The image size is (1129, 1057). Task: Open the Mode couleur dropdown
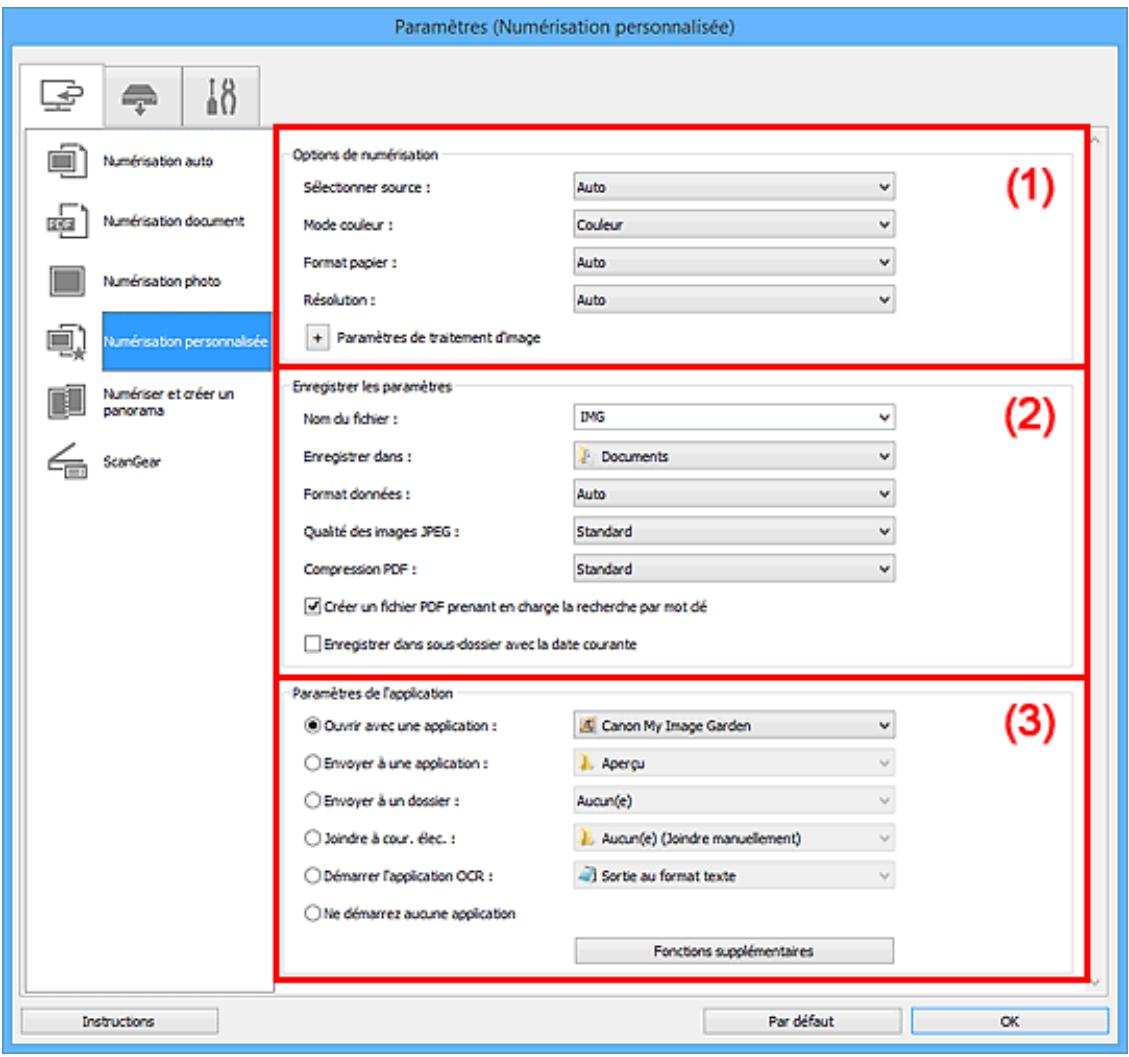[733, 225]
